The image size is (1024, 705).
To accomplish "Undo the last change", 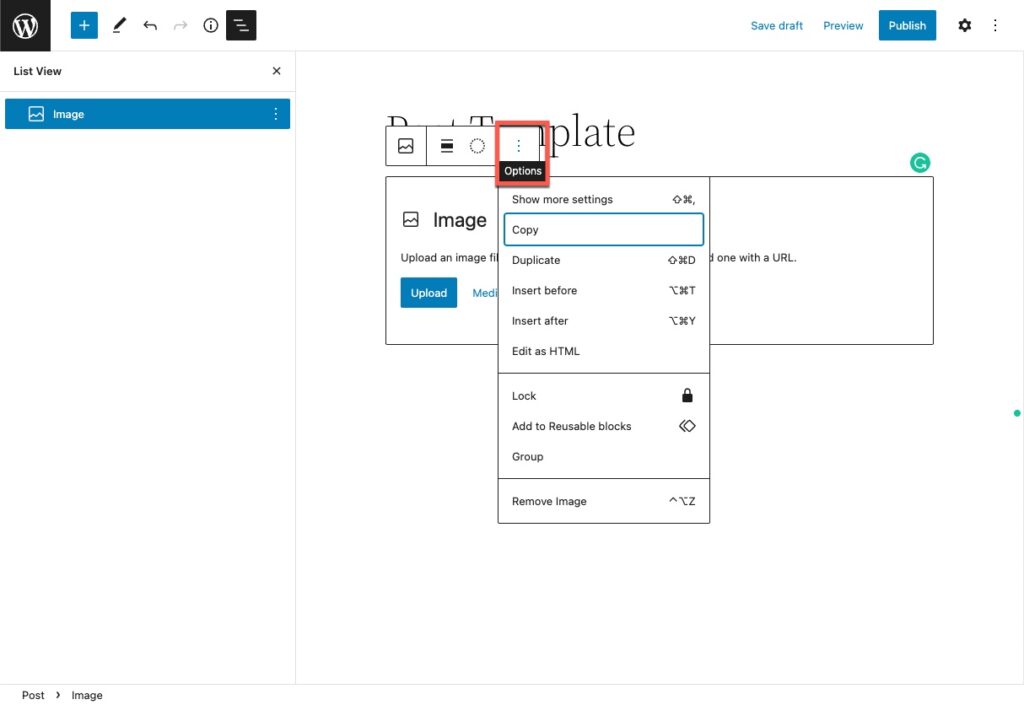I will [x=150, y=25].
